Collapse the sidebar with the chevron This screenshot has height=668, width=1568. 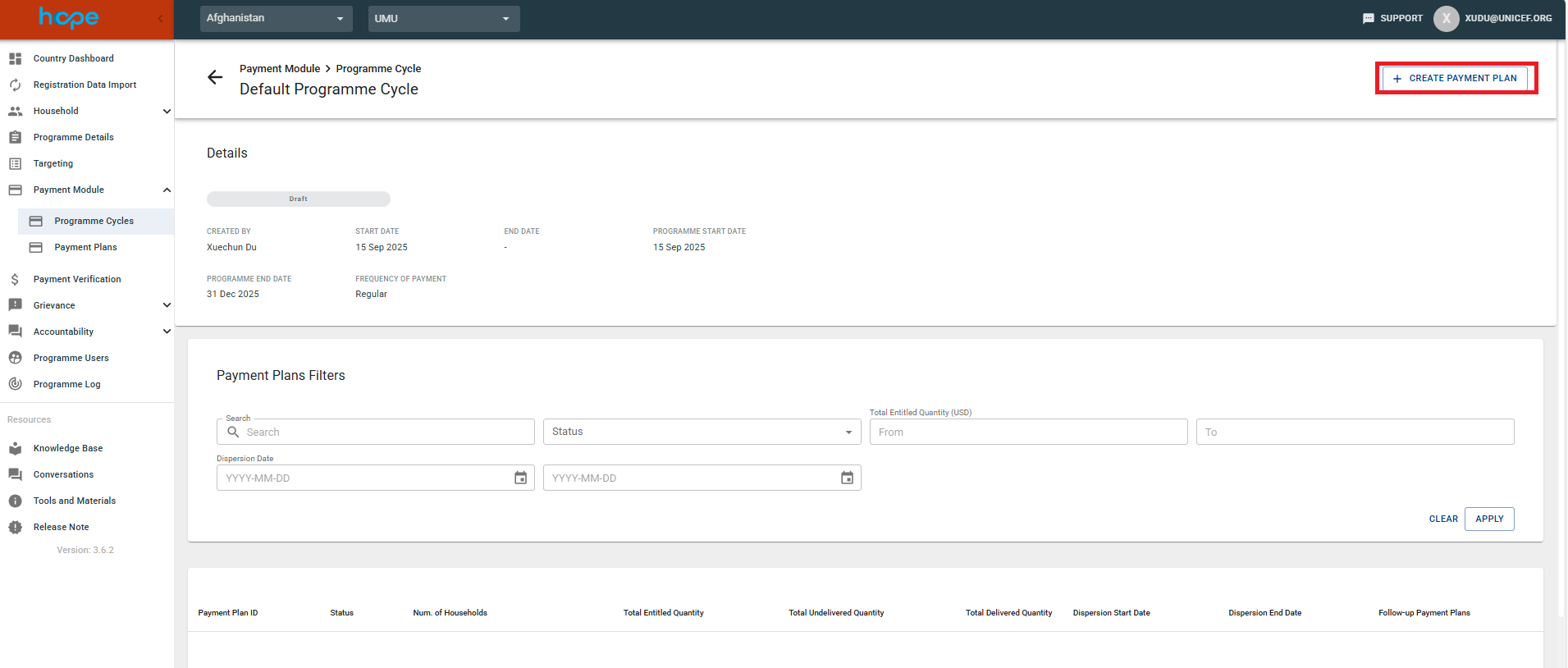160,18
